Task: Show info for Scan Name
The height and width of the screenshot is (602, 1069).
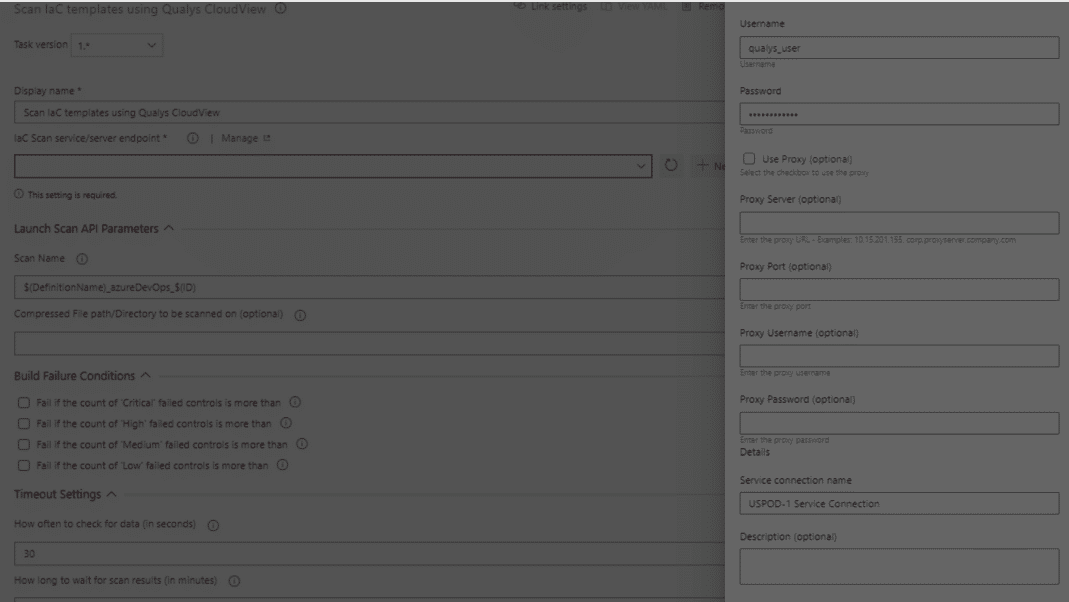Action: click(82, 259)
